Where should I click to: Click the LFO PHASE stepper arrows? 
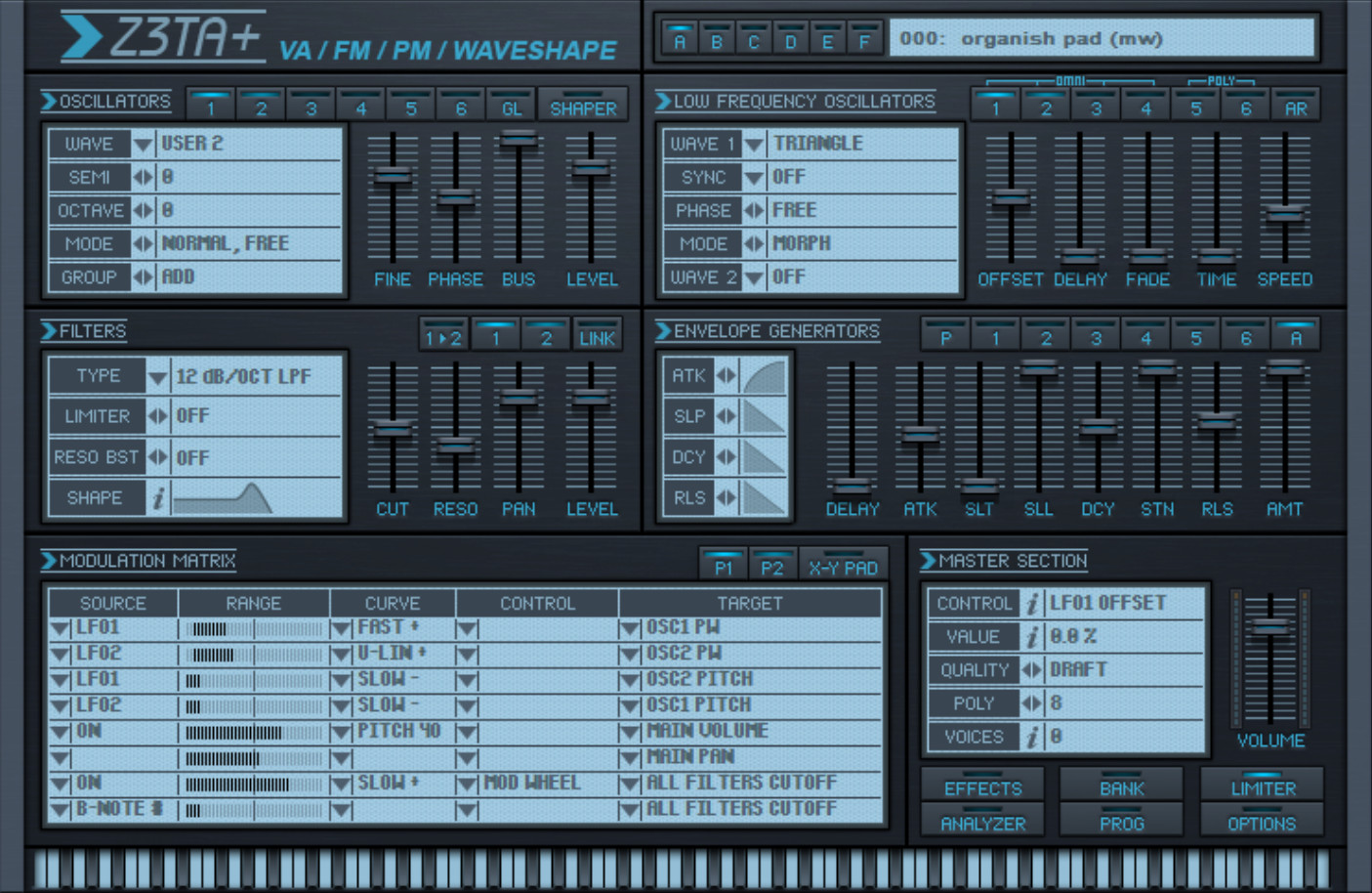pyautogui.click(x=754, y=211)
